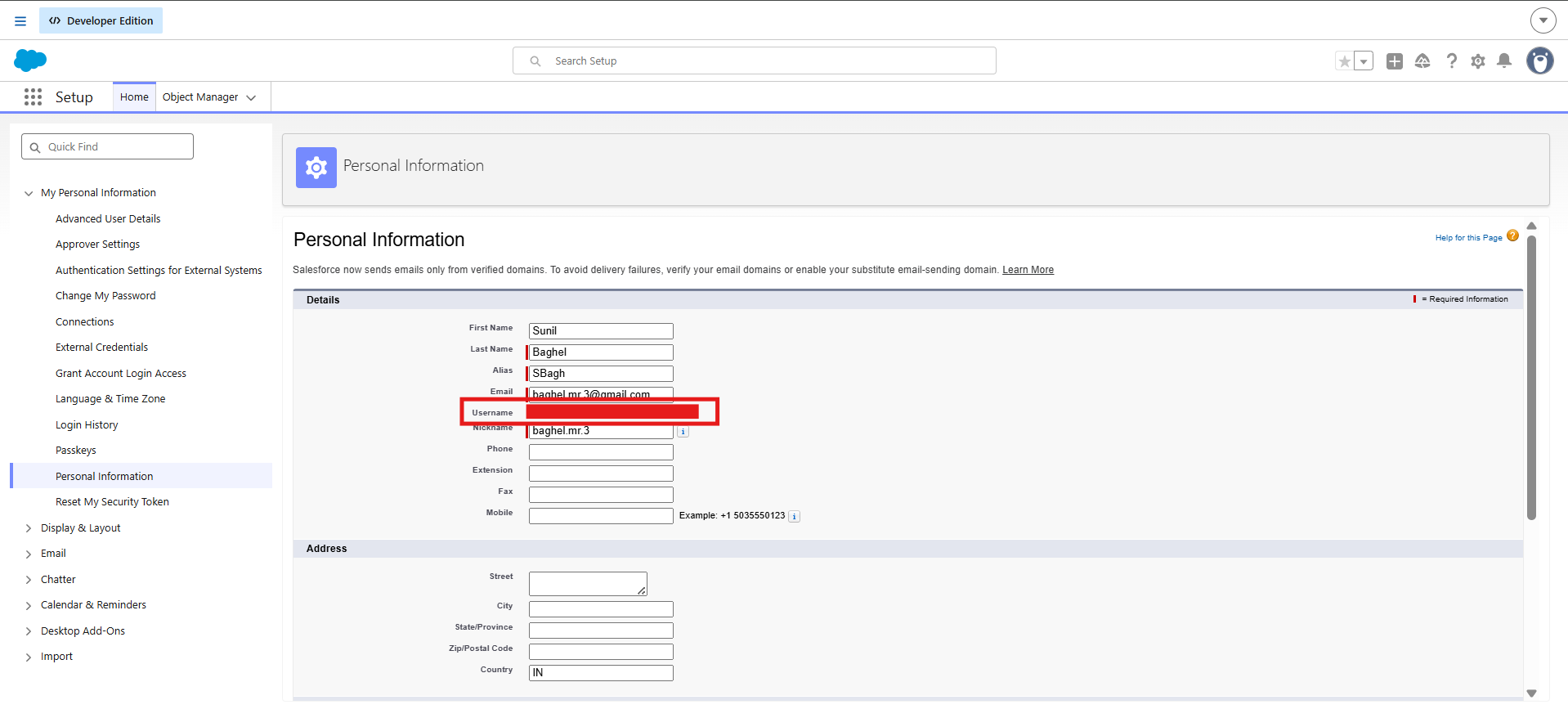
Task: Click the Learn More link
Action: [1028, 270]
